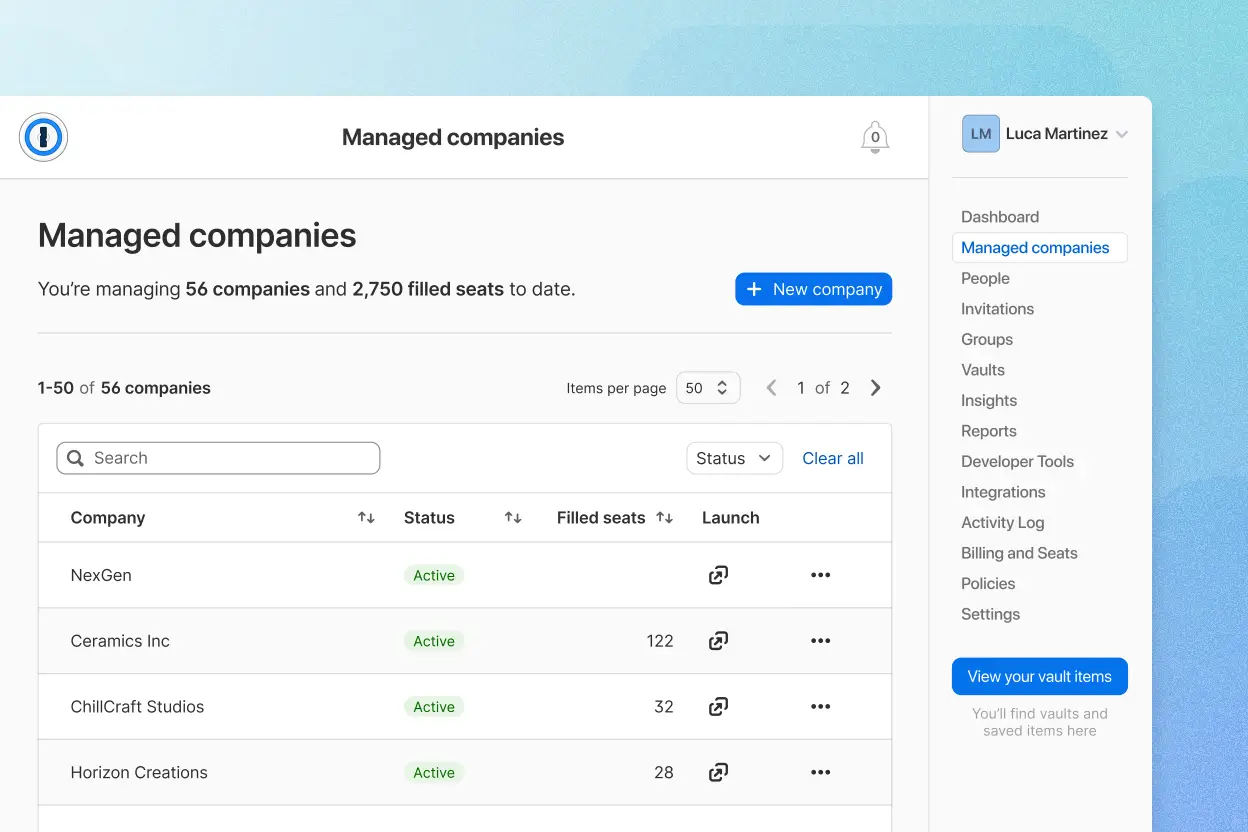Viewport: 1248px width, 832px height.
Task: Click the Filled seats column header
Action: click(601, 518)
